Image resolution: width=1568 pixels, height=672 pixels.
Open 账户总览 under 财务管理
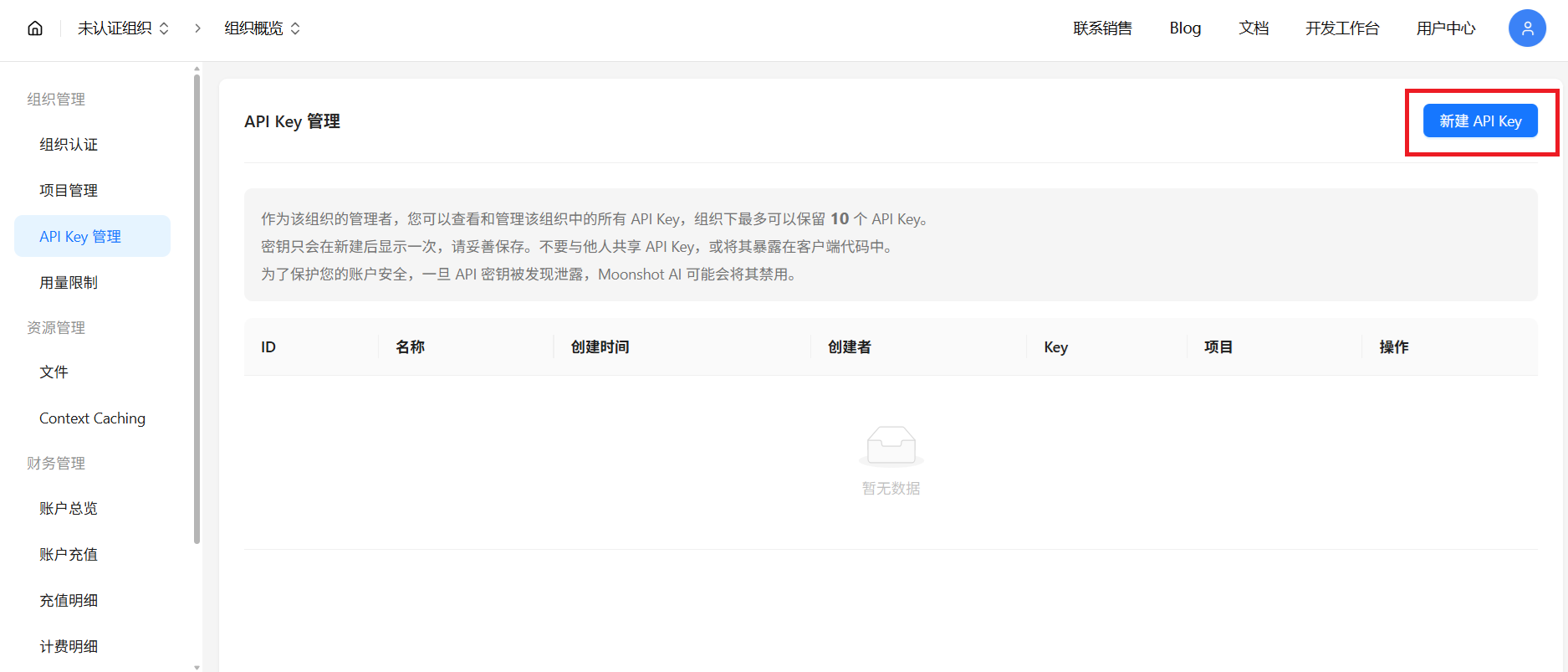[92, 509]
